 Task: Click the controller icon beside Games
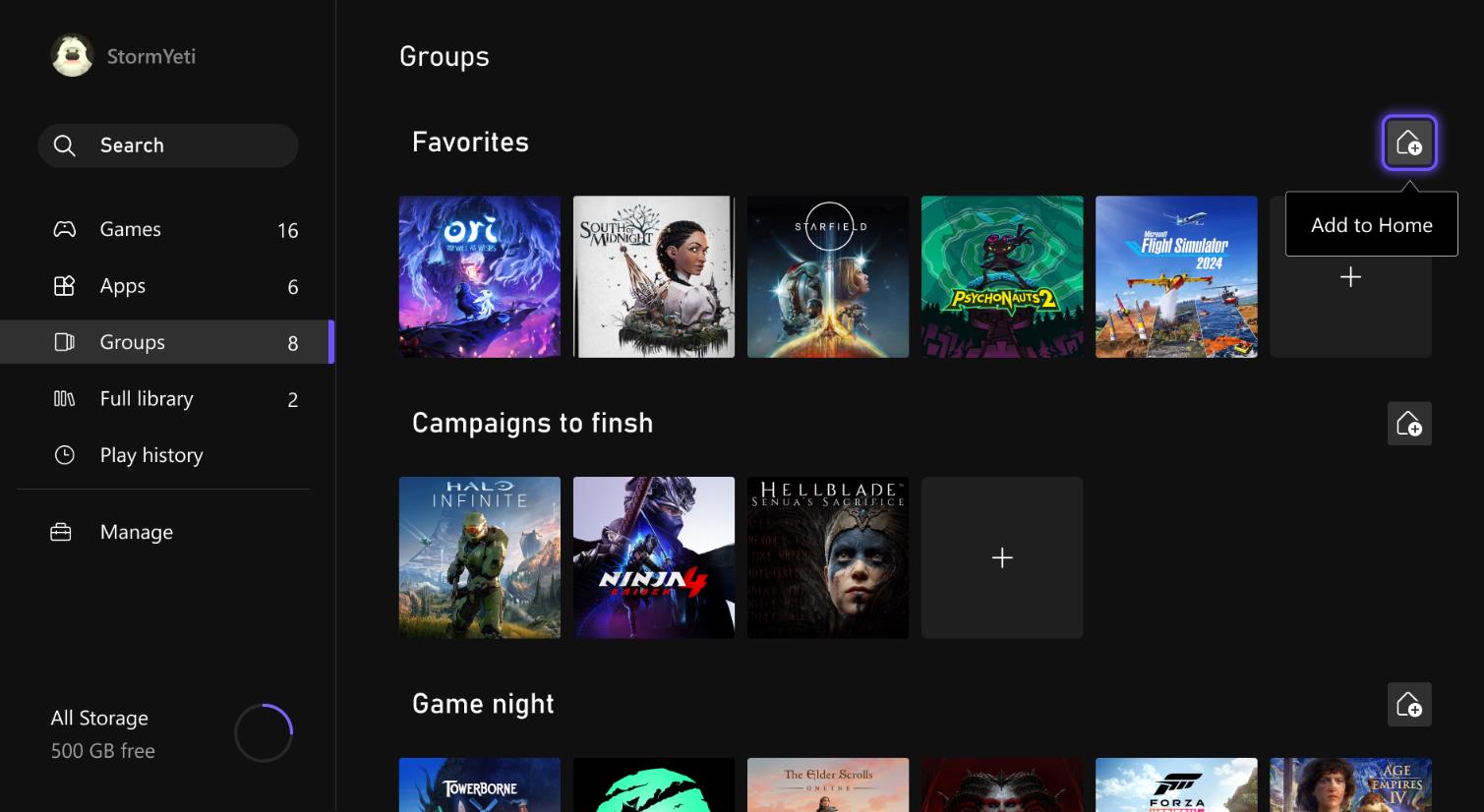[64, 229]
